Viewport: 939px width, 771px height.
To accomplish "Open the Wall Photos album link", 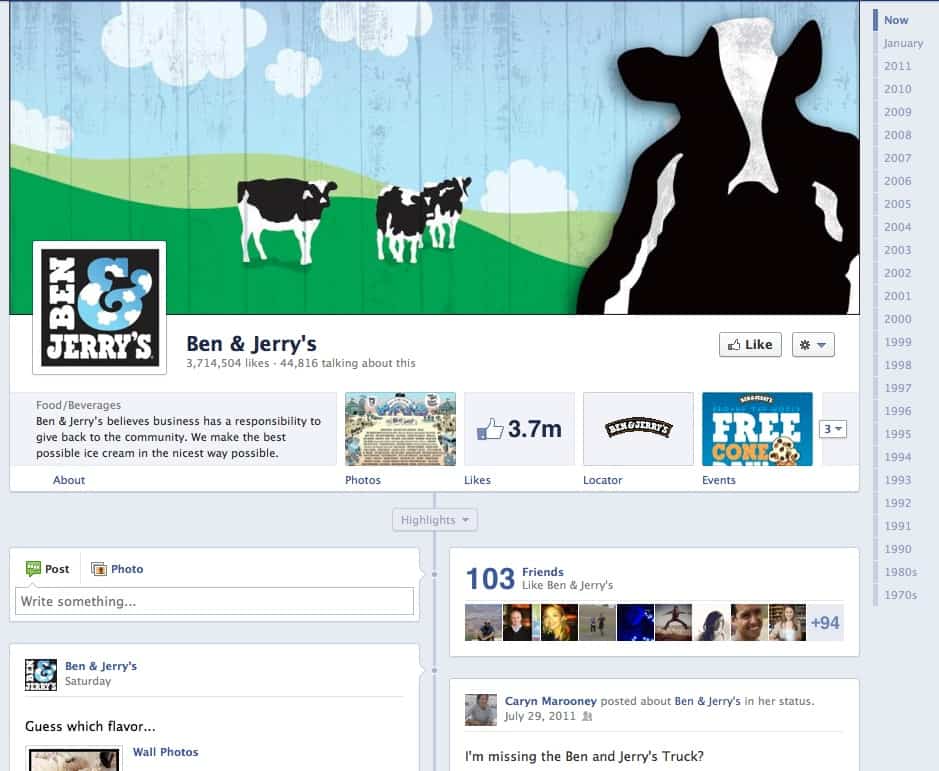I will [x=165, y=752].
